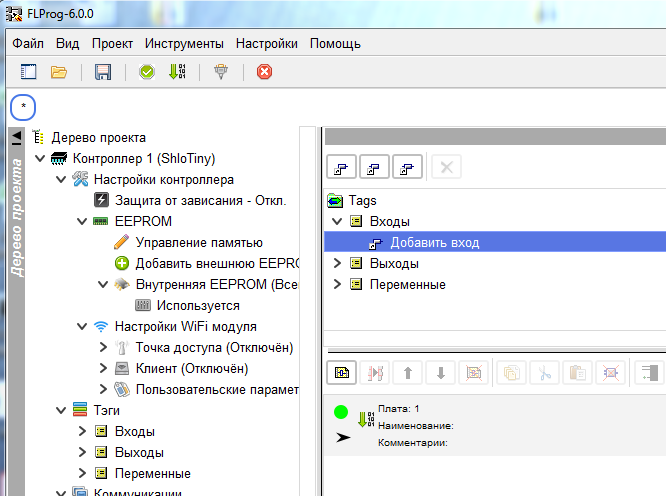
Task: Click the green circle status indicator on board 1
Action: click(x=341, y=411)
